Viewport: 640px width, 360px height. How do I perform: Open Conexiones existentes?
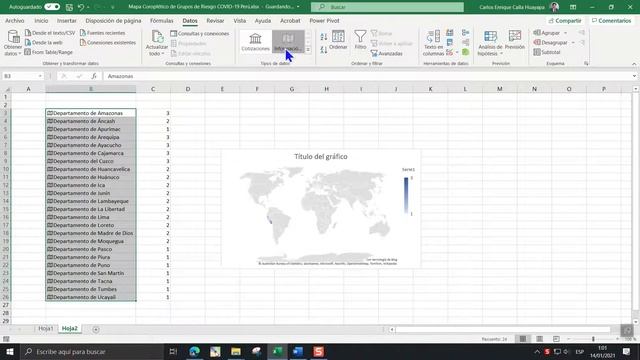[108, 42]
